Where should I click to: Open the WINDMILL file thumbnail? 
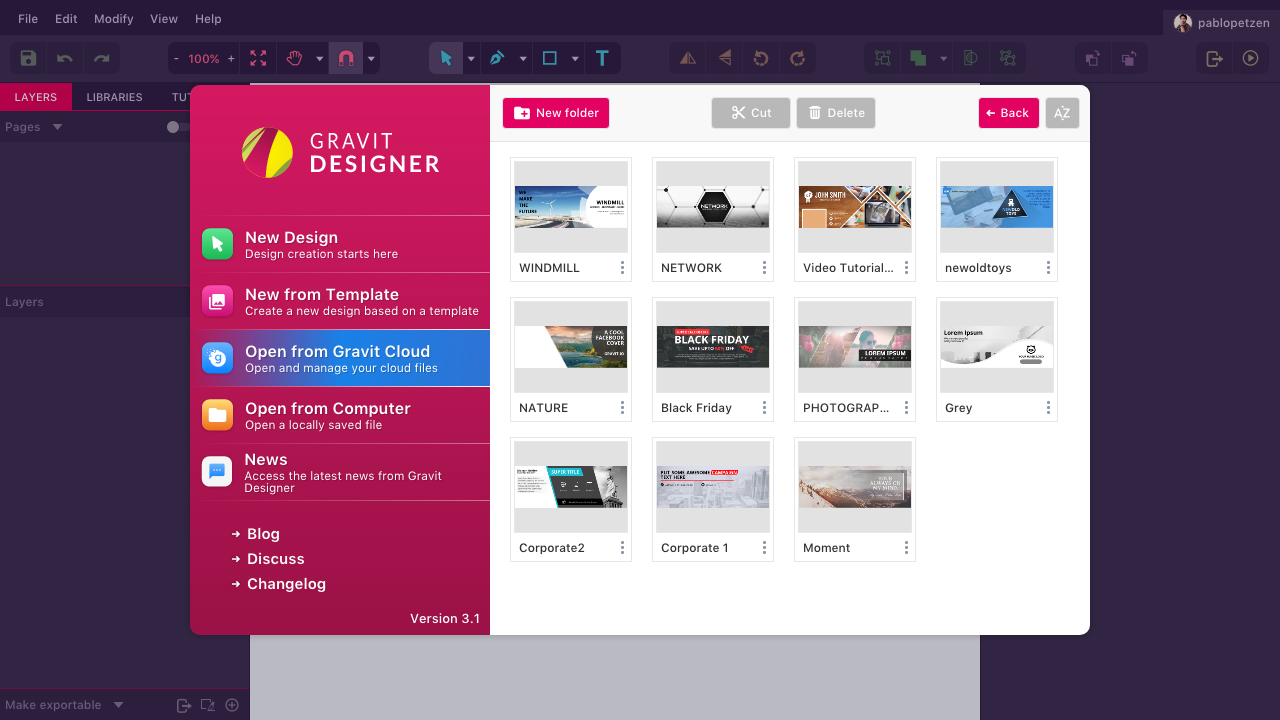tap(571, 207)
